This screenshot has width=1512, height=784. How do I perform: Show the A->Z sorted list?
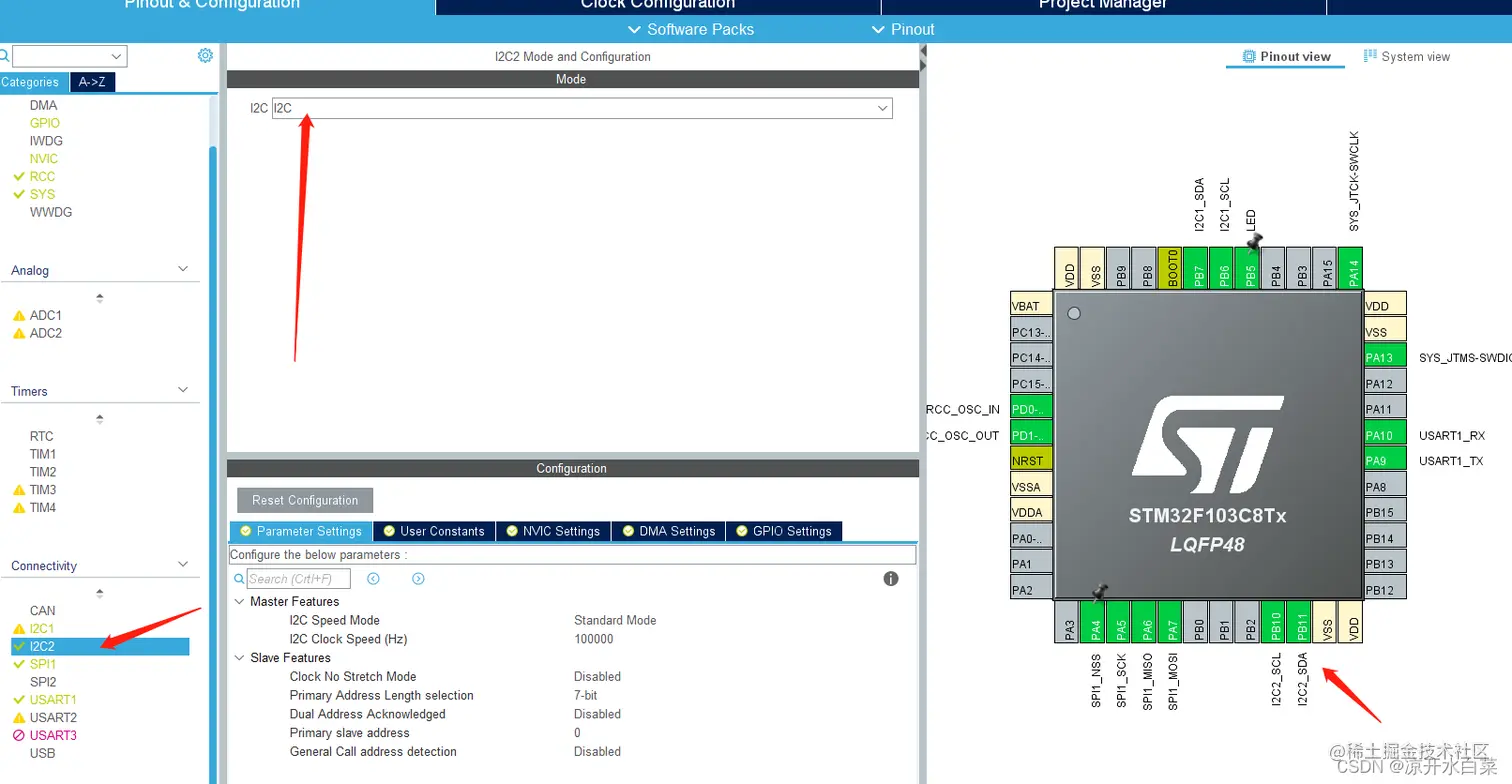92,83
